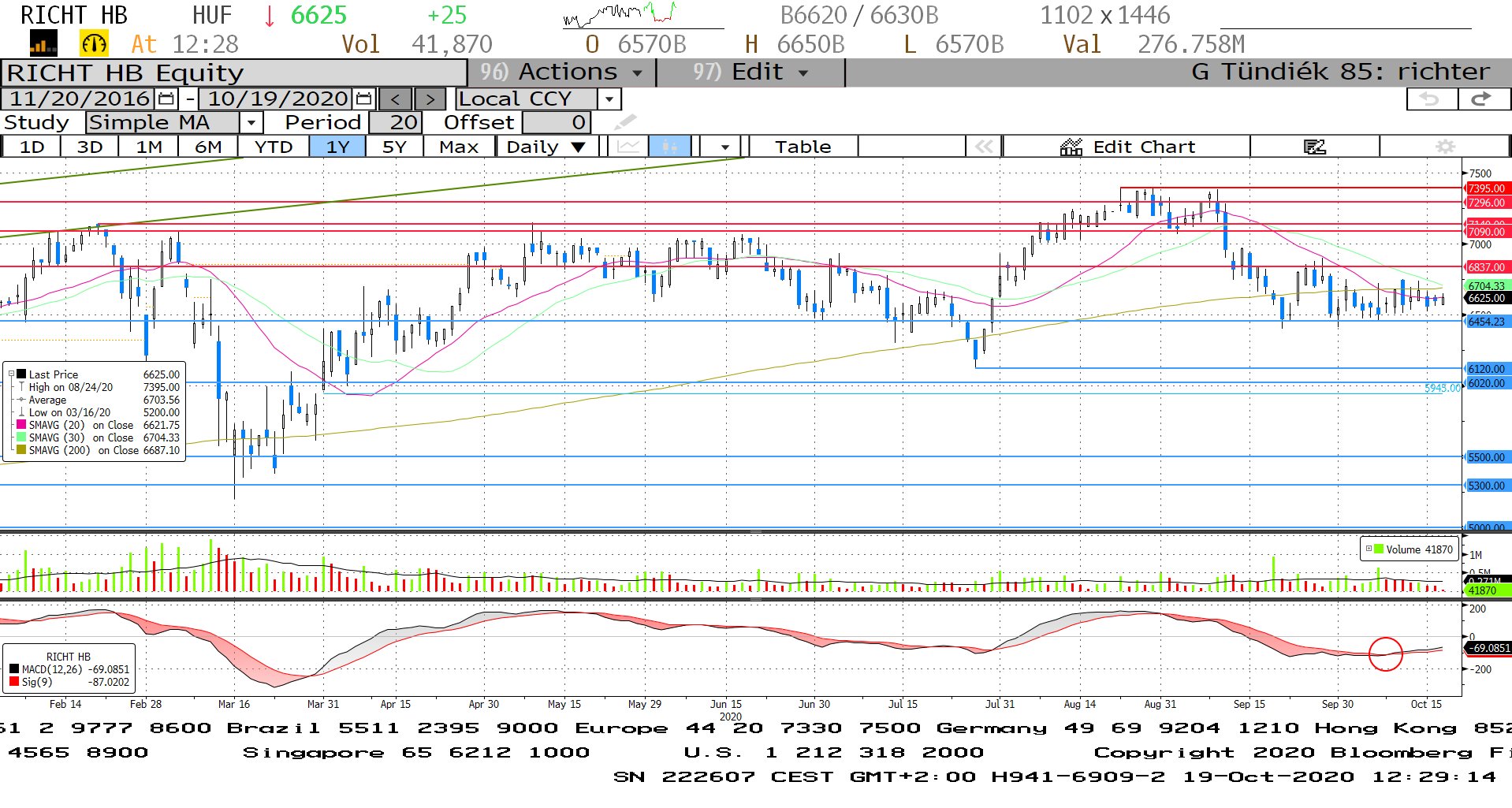Click the bar chart icon beside RICHT HB
Image resolution: width=1512 pixels, height=808 pixels.
43,43
